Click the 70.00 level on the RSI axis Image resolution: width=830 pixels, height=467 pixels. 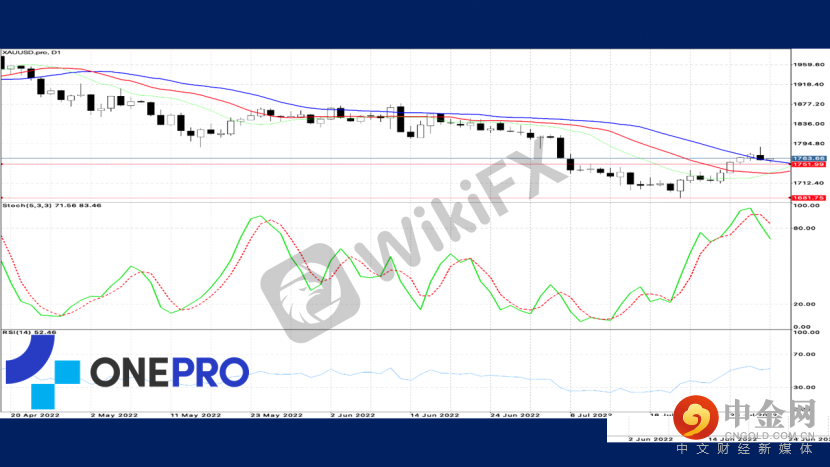click(804, 354)
